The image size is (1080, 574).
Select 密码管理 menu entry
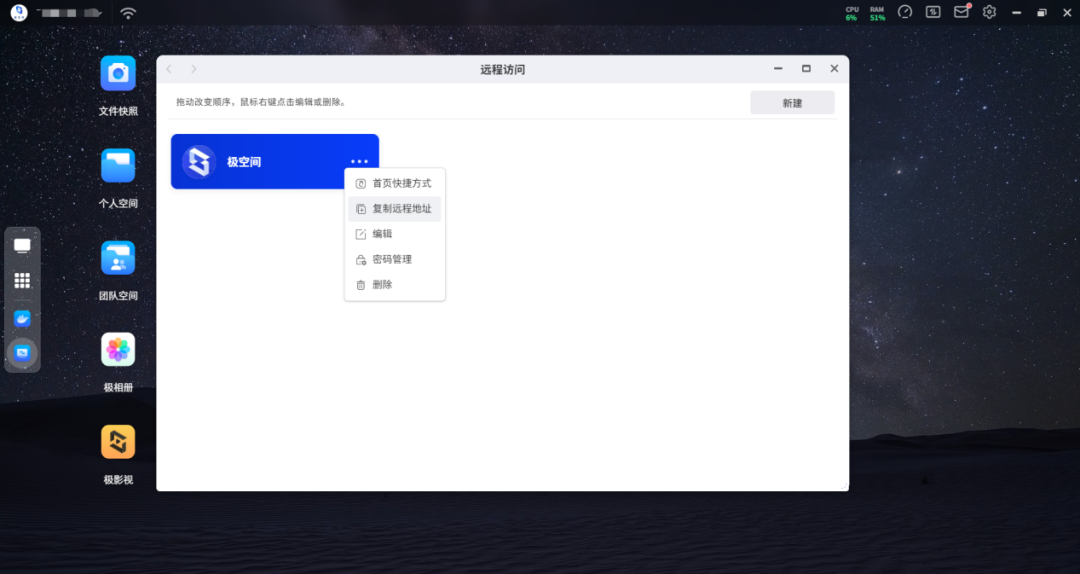395,260
